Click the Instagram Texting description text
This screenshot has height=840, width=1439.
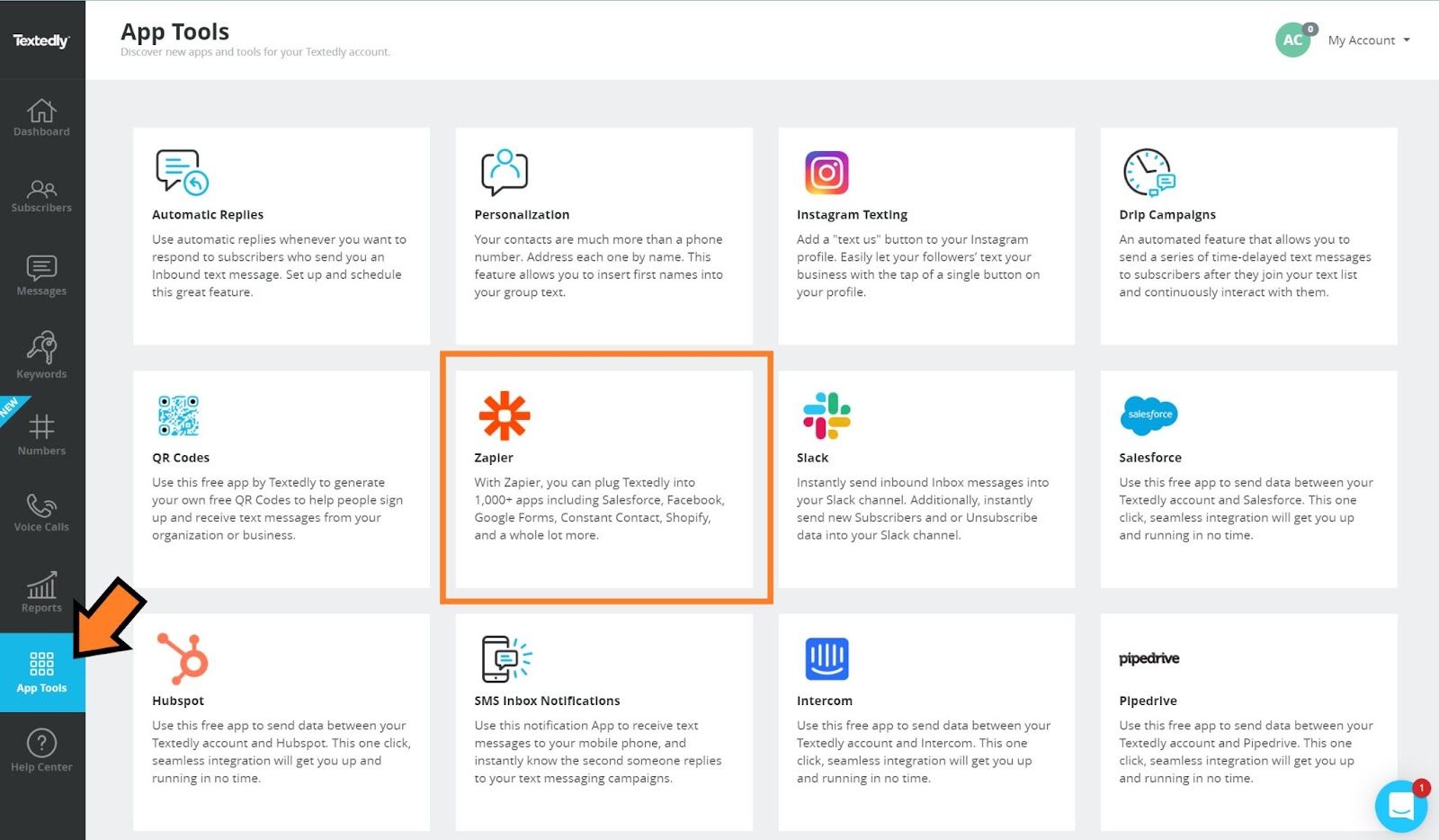(x=918, y=266)
